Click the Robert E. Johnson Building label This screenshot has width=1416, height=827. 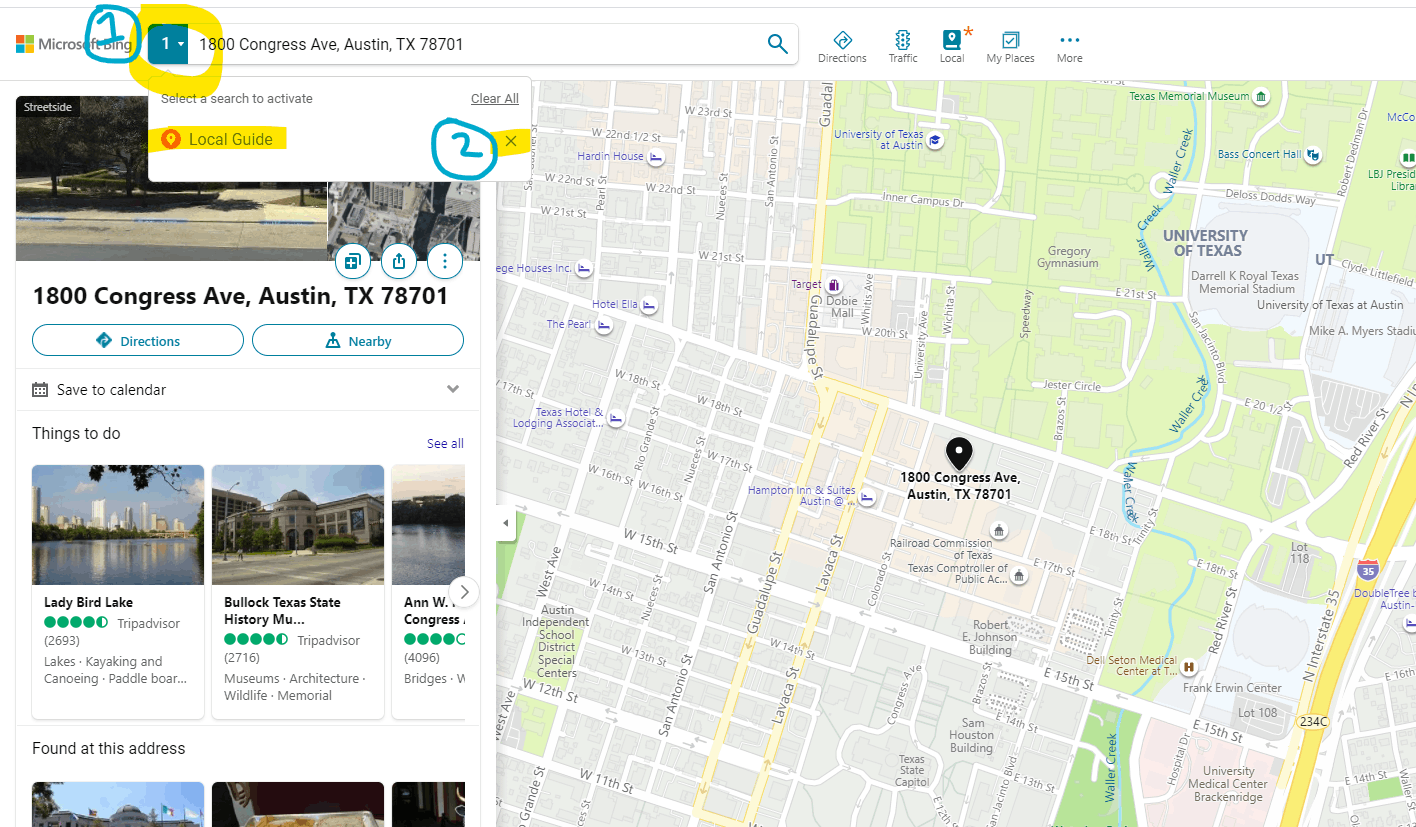pyautogui.click(x=990, y=637)
